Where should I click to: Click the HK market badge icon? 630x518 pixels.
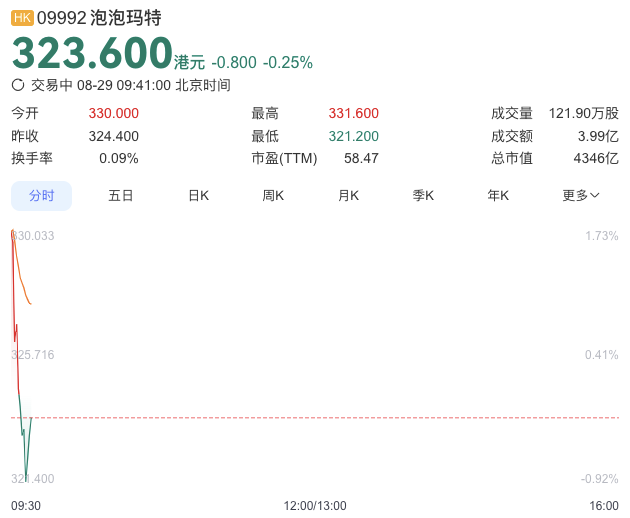[22, 18]
